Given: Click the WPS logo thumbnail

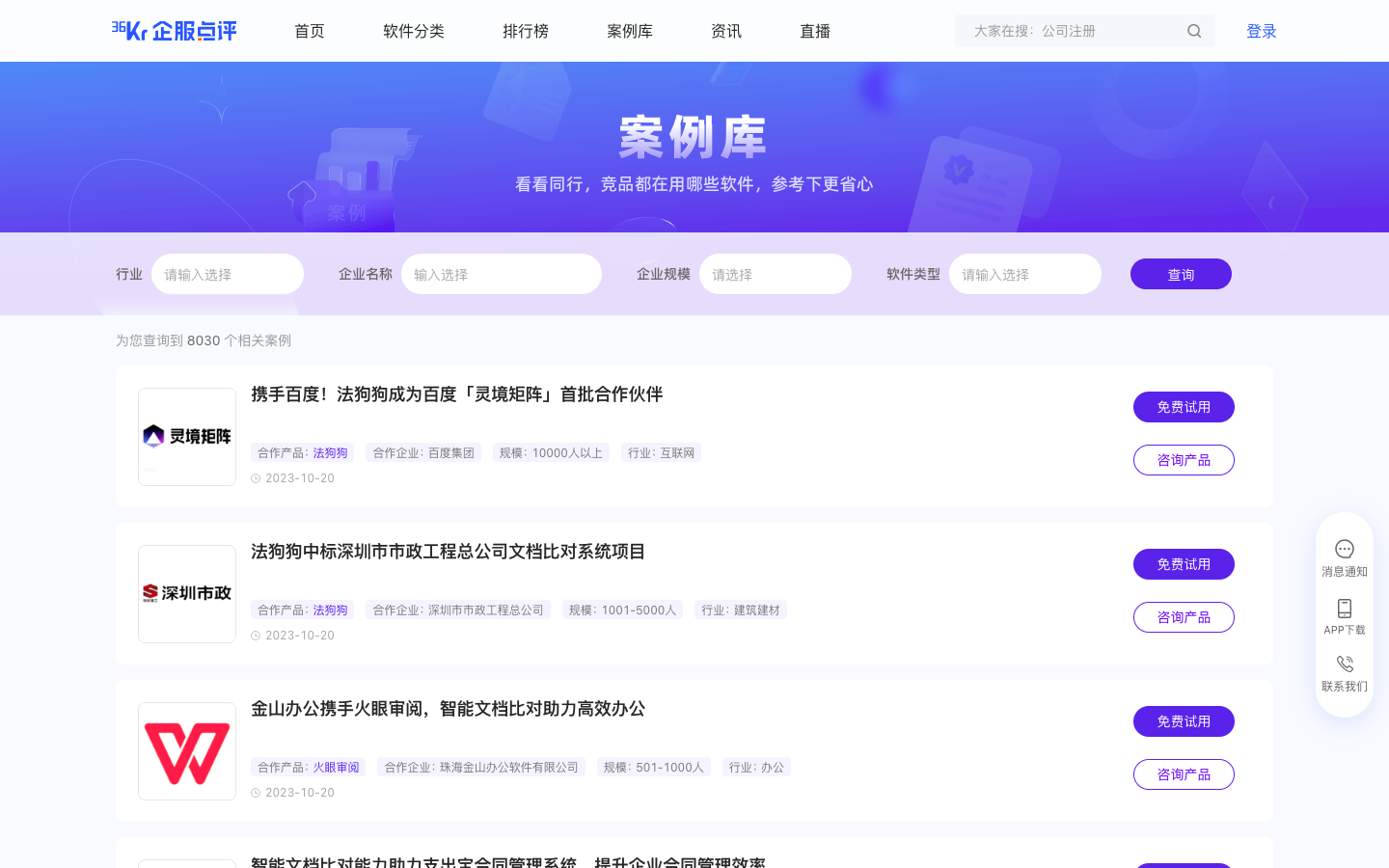Looking at the screenshot, I should pos(187,751).
